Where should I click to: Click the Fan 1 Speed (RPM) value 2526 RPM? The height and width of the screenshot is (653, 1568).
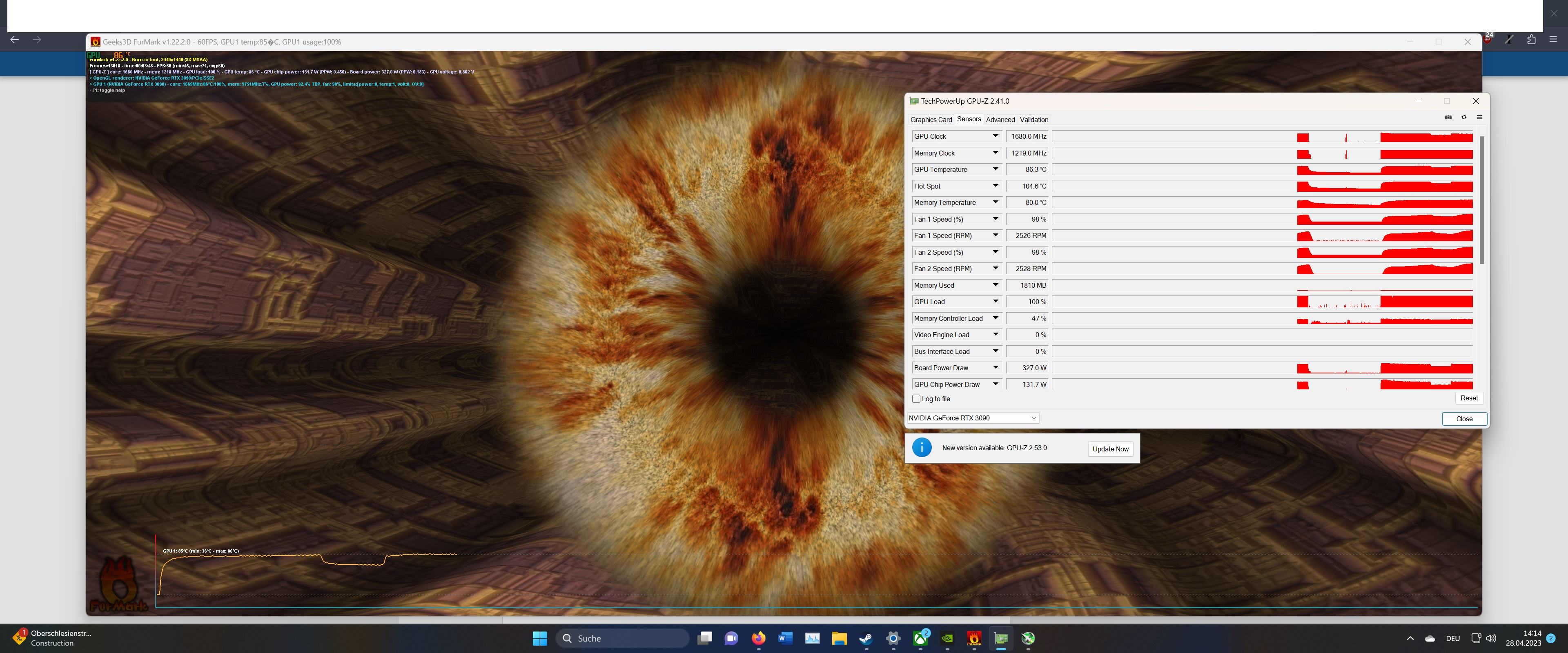1027,235
